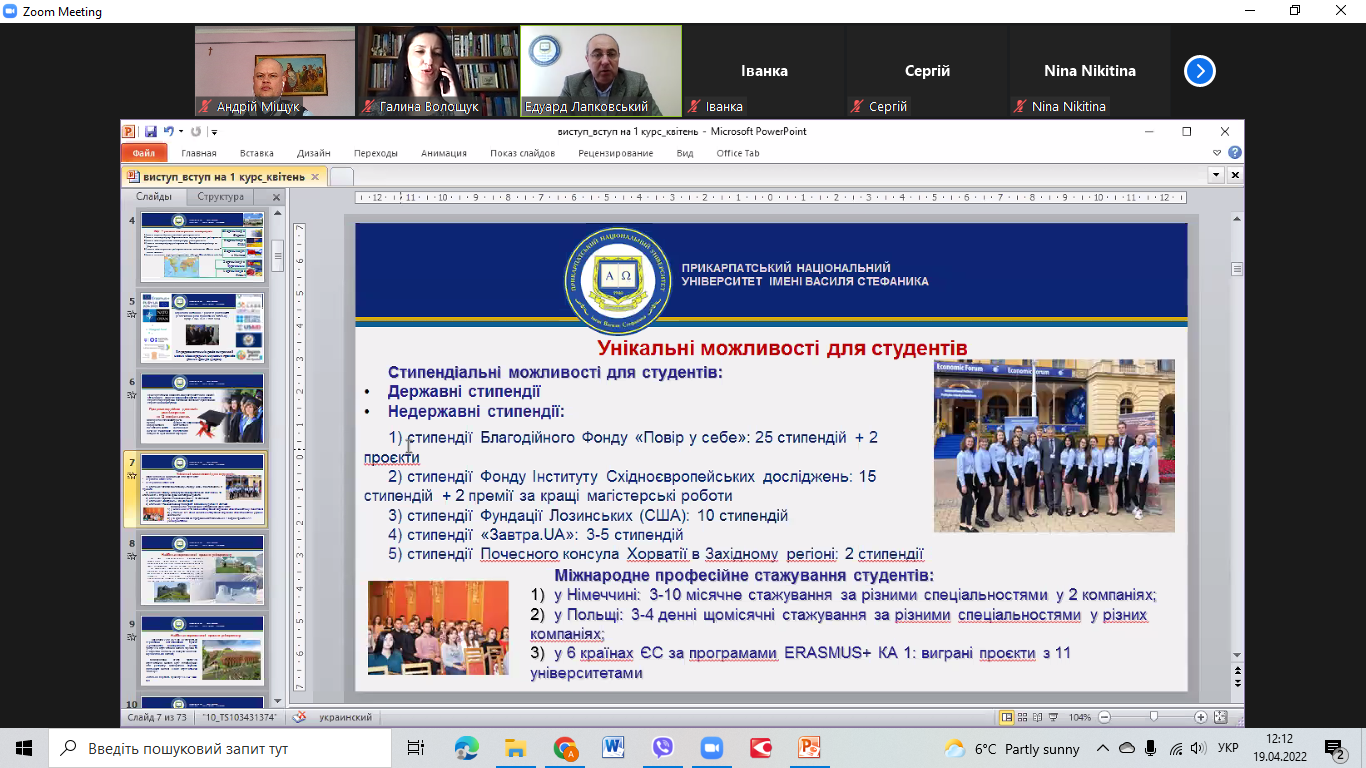Switch to Slide Sorter view icon

pyautogui.click(x=1024, y=717)
